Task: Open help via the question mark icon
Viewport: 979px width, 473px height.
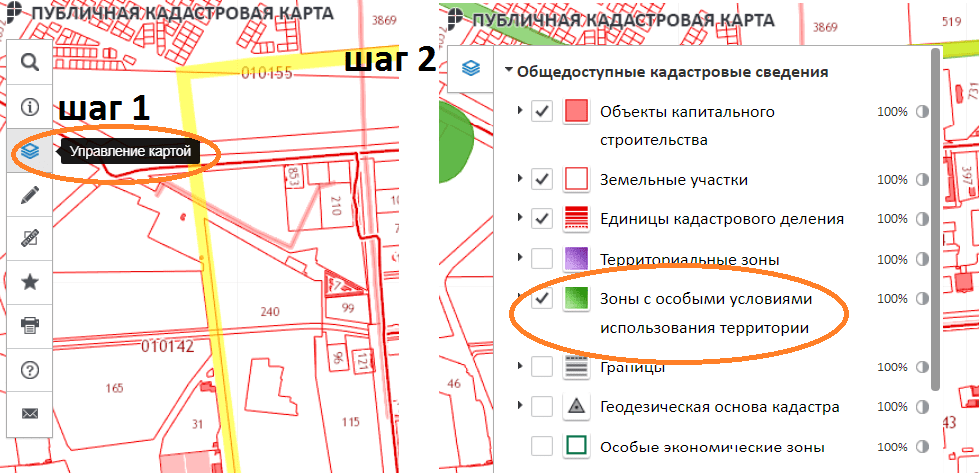Action: click(30, 370)
